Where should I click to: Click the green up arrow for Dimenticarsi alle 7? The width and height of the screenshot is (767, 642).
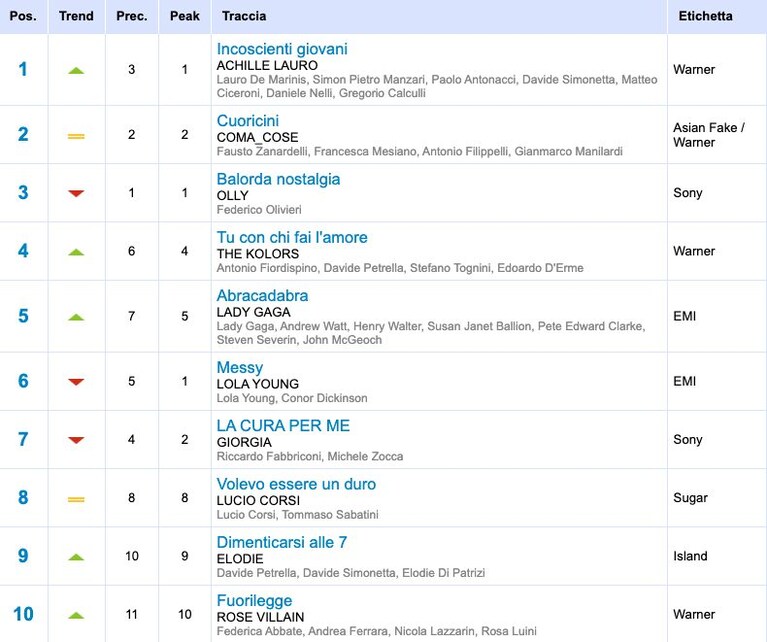point(76,557)
